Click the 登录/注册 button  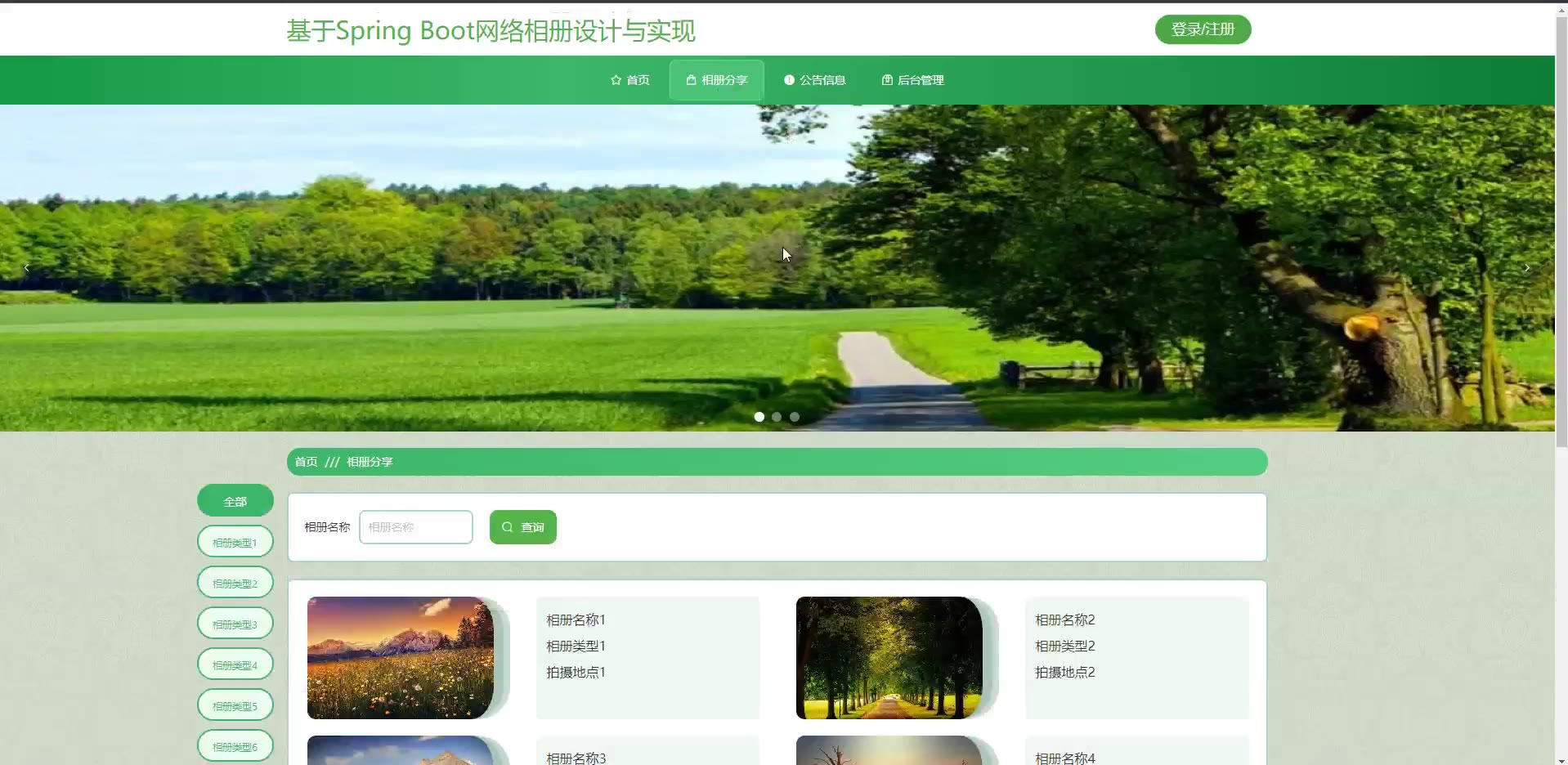point(1203,29)
